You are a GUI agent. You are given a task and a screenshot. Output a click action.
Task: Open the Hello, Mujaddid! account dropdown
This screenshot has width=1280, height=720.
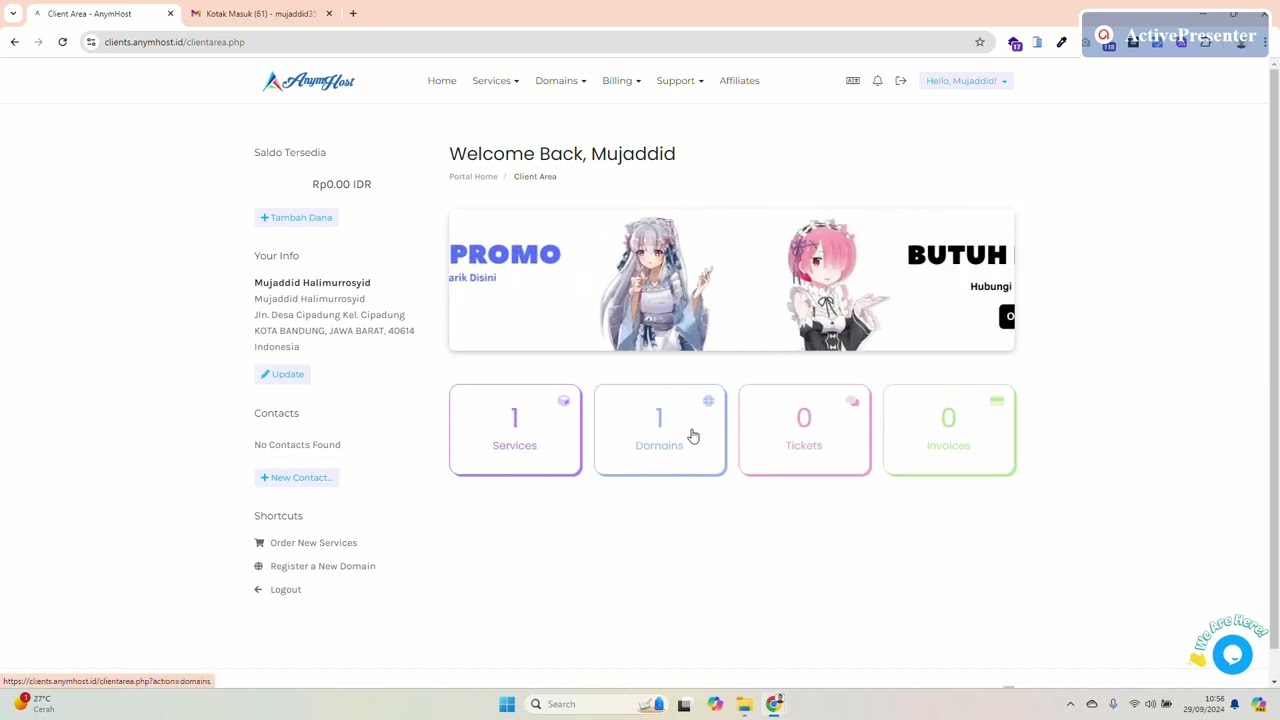point(966,81)
